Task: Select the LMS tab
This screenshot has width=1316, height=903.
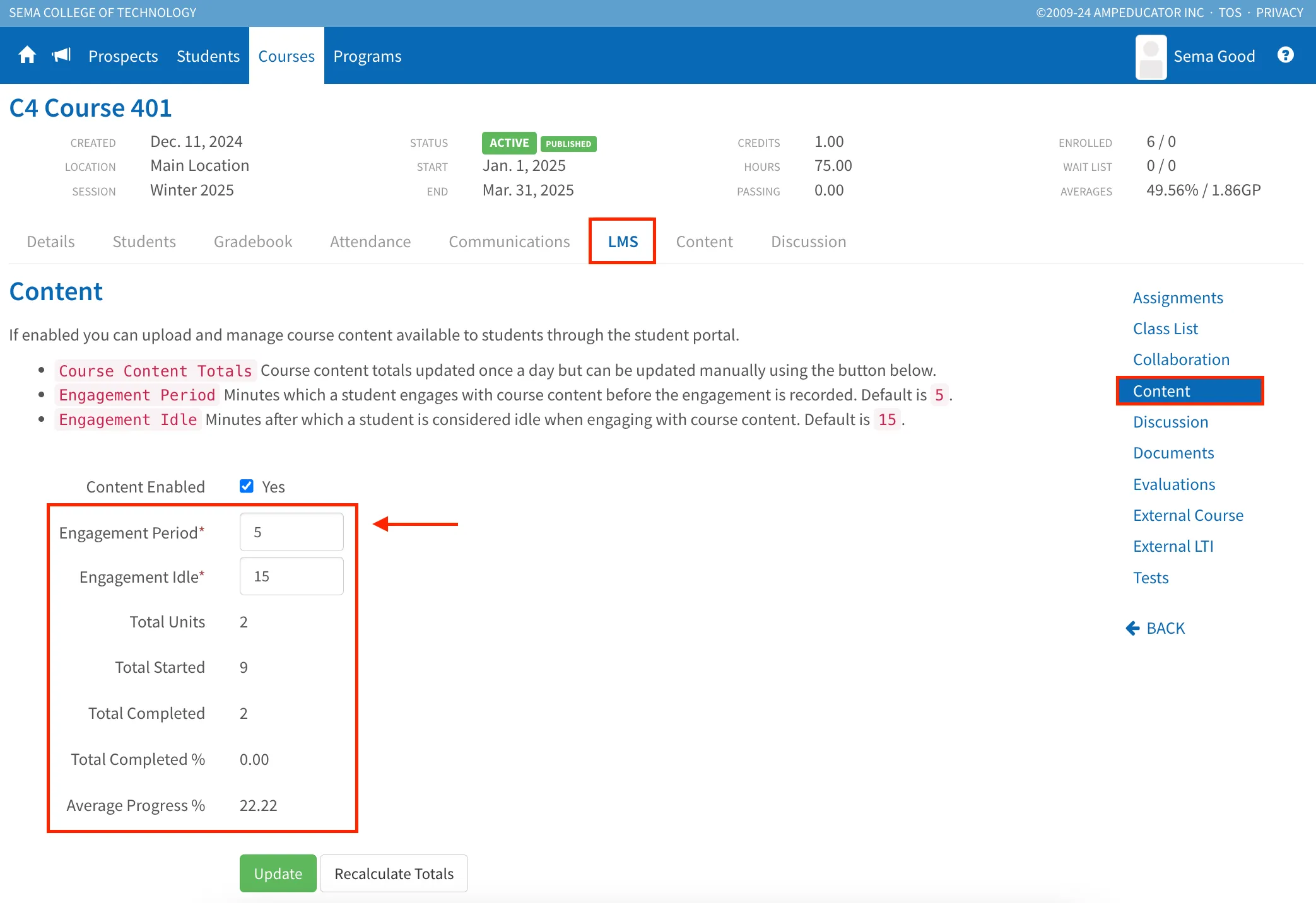Action: coord(623,242)
